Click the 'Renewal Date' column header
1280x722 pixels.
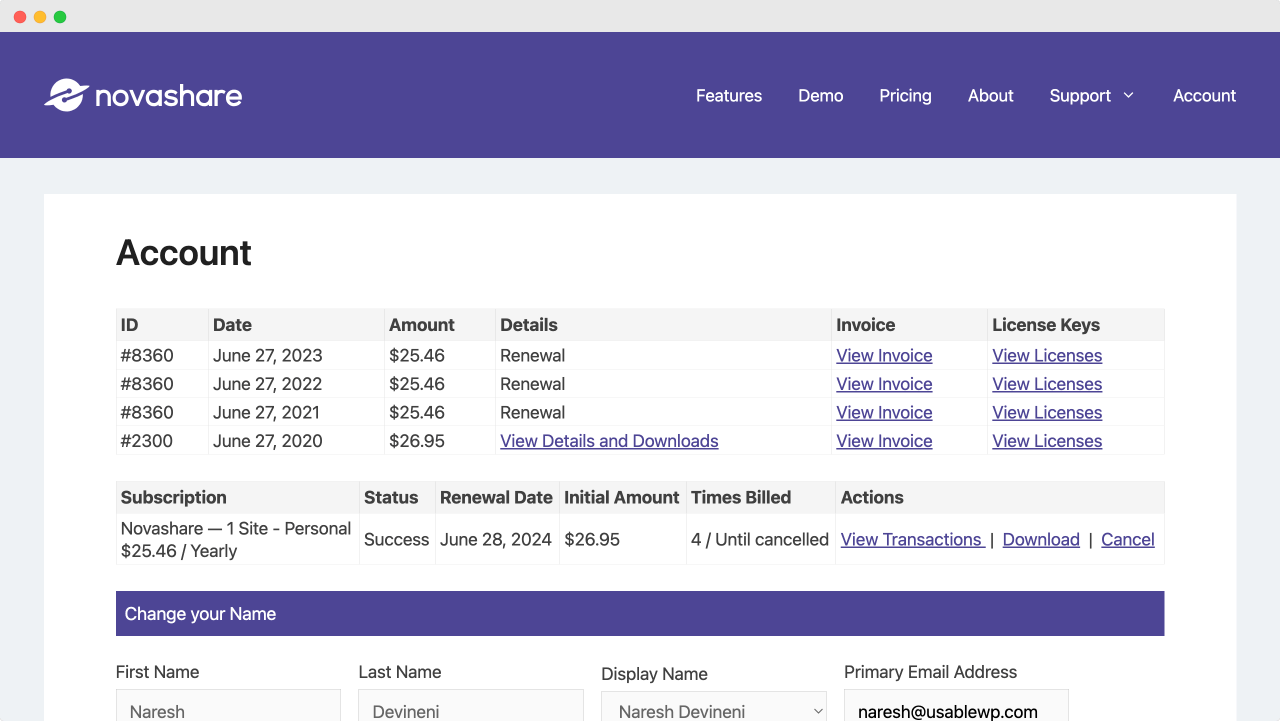(x=496, y=498)
